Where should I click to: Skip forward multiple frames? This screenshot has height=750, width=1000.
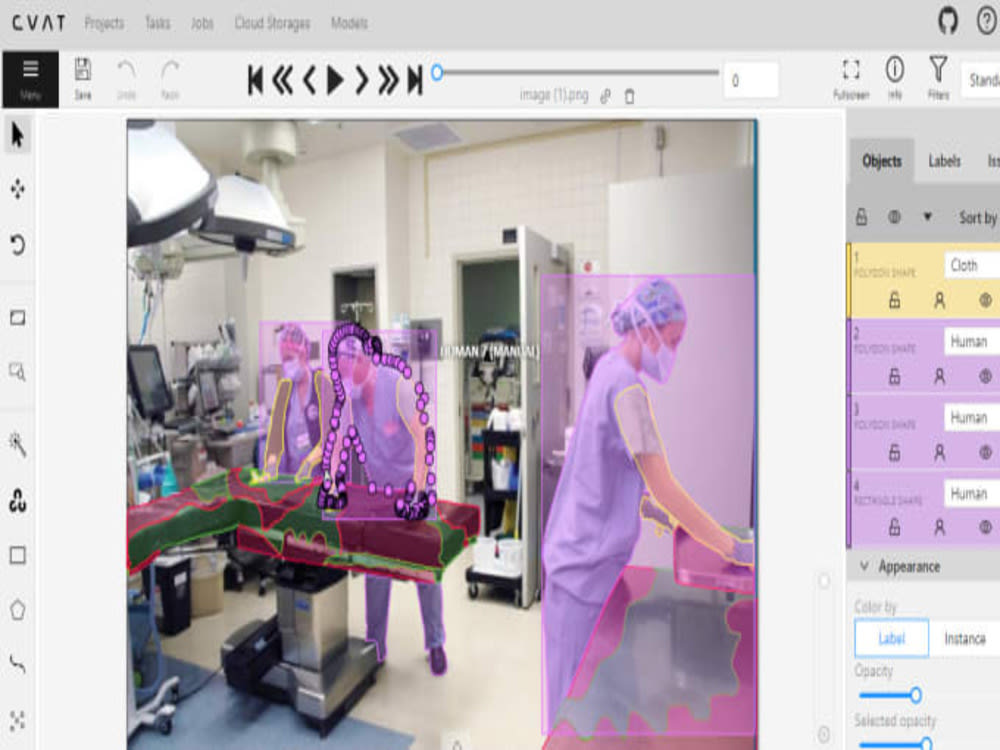pos(388,80)
